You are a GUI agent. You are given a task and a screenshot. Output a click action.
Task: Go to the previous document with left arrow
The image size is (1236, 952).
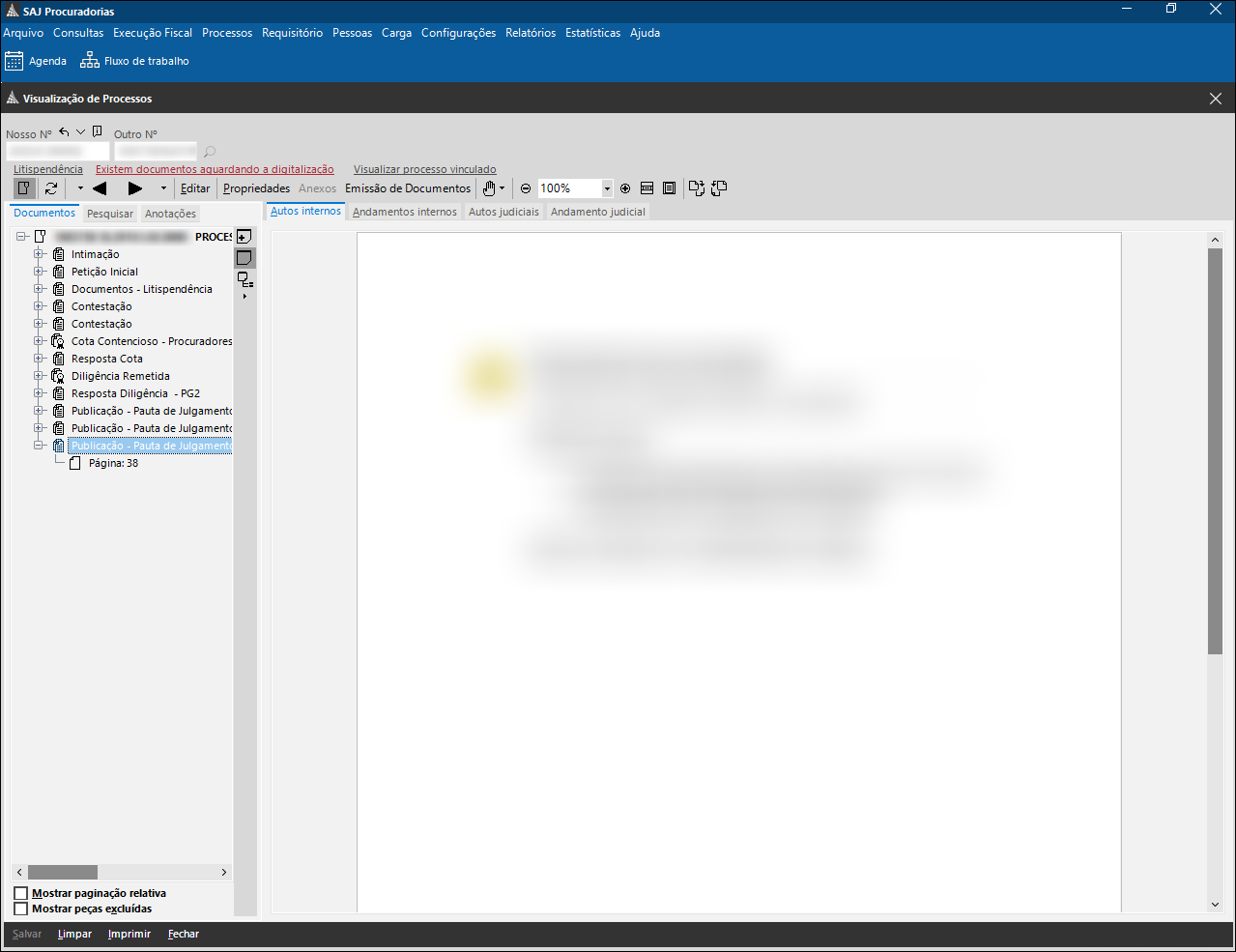coord(99,188)
